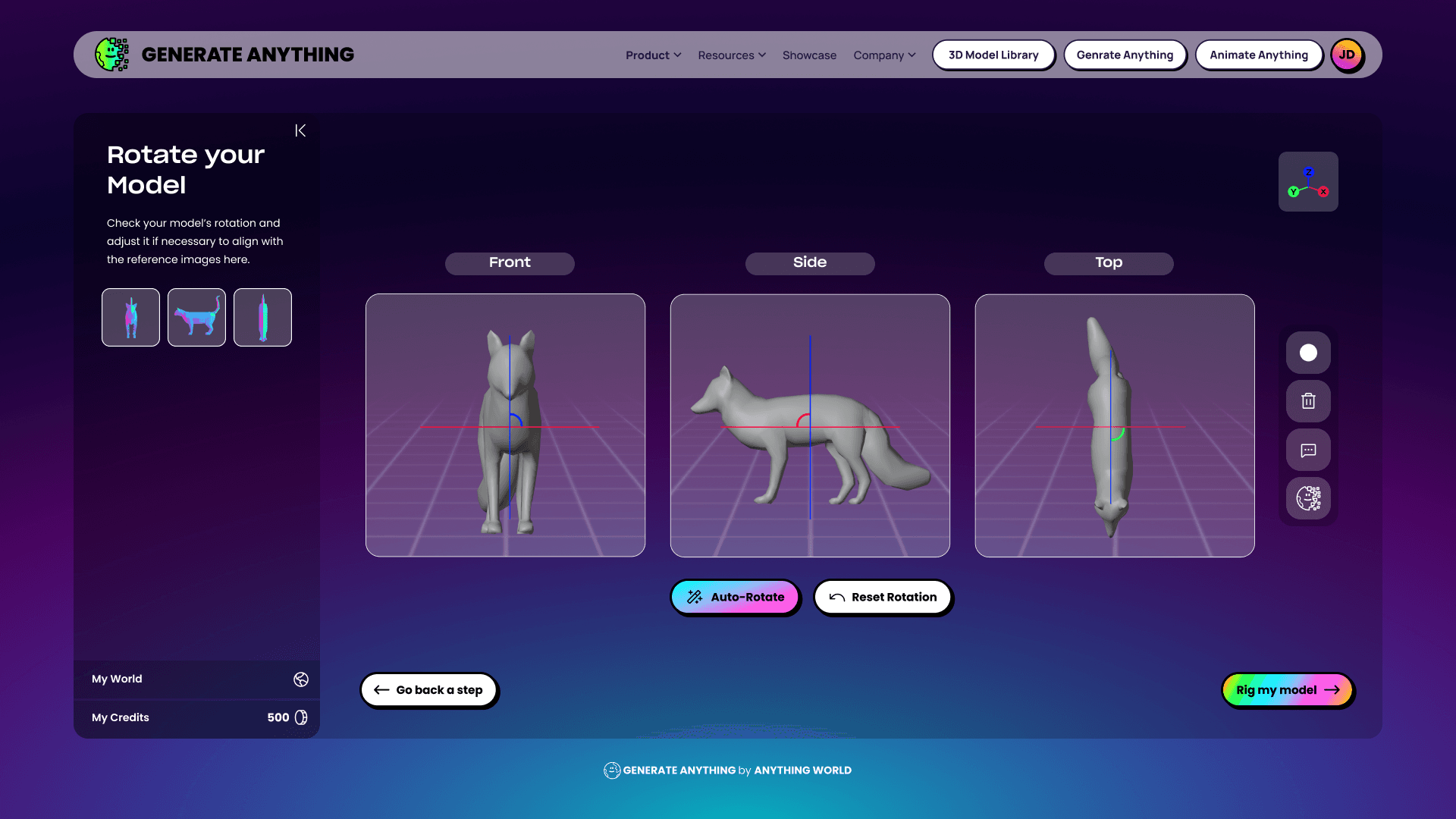This screenshot has width=1456, height=819.
Task: Open the Showcase menu item
Action: pyautogui.click(x=809, y=55)
